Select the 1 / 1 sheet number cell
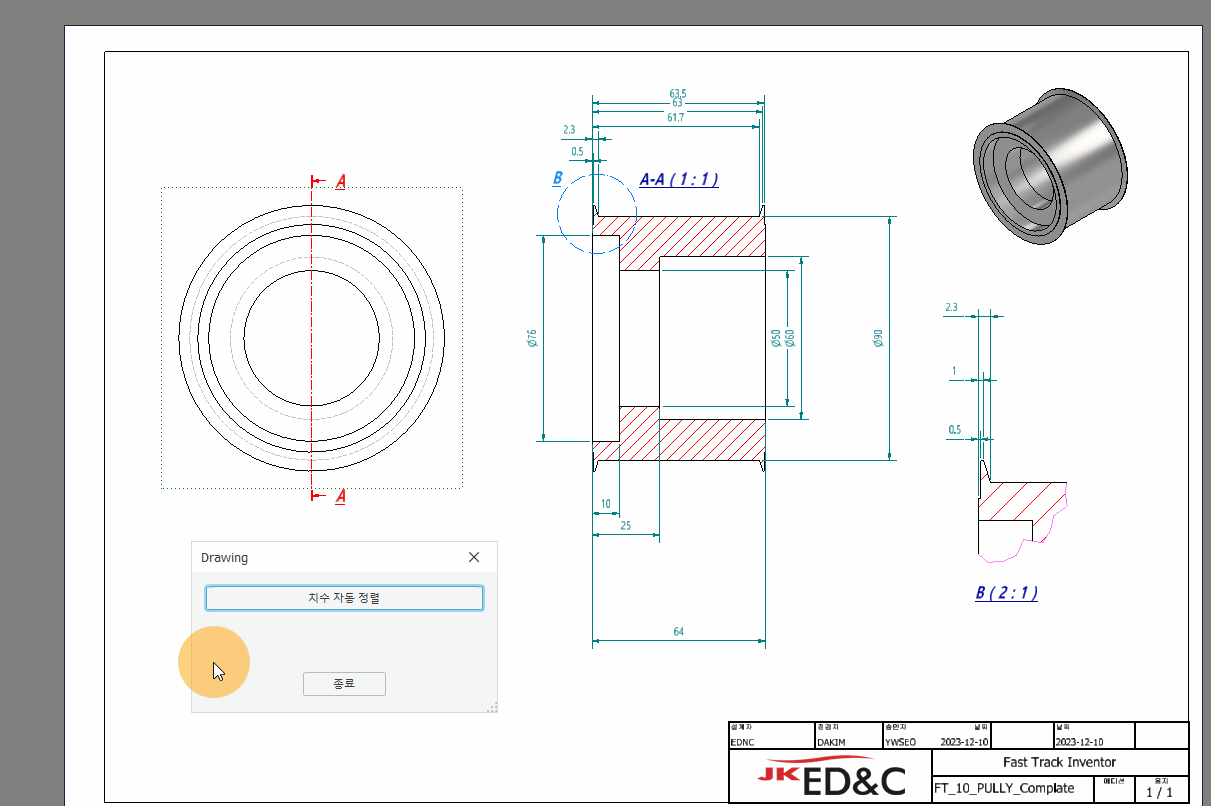Viewport: 1211px width, 806px height. [1160, 792]
